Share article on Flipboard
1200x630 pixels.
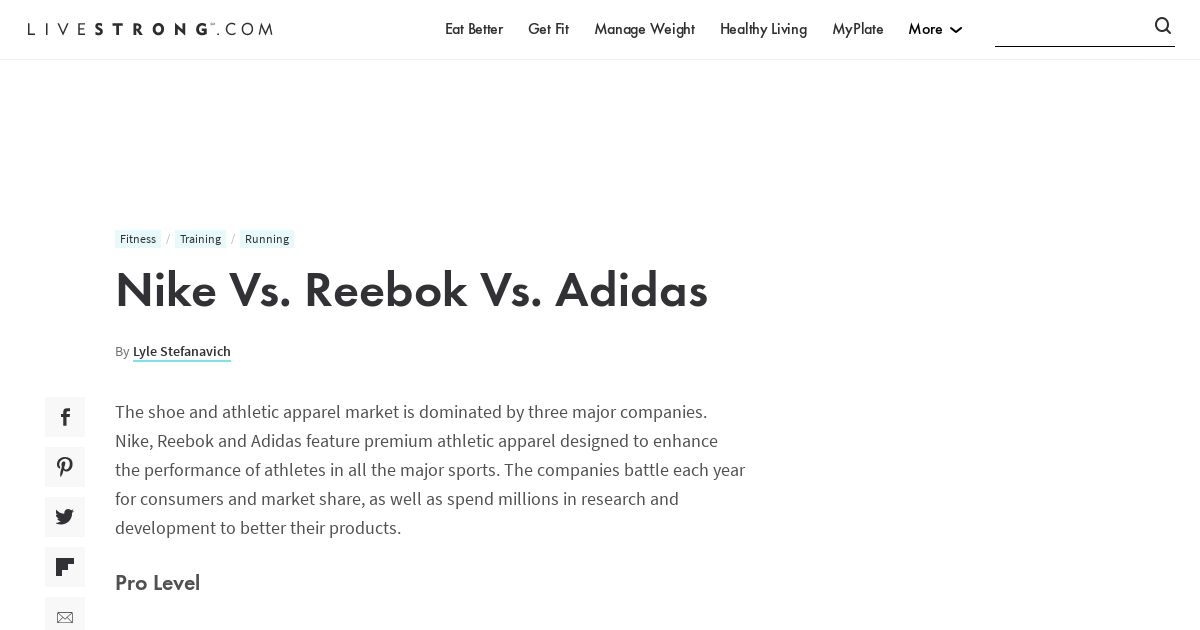[x=65, y=567]
